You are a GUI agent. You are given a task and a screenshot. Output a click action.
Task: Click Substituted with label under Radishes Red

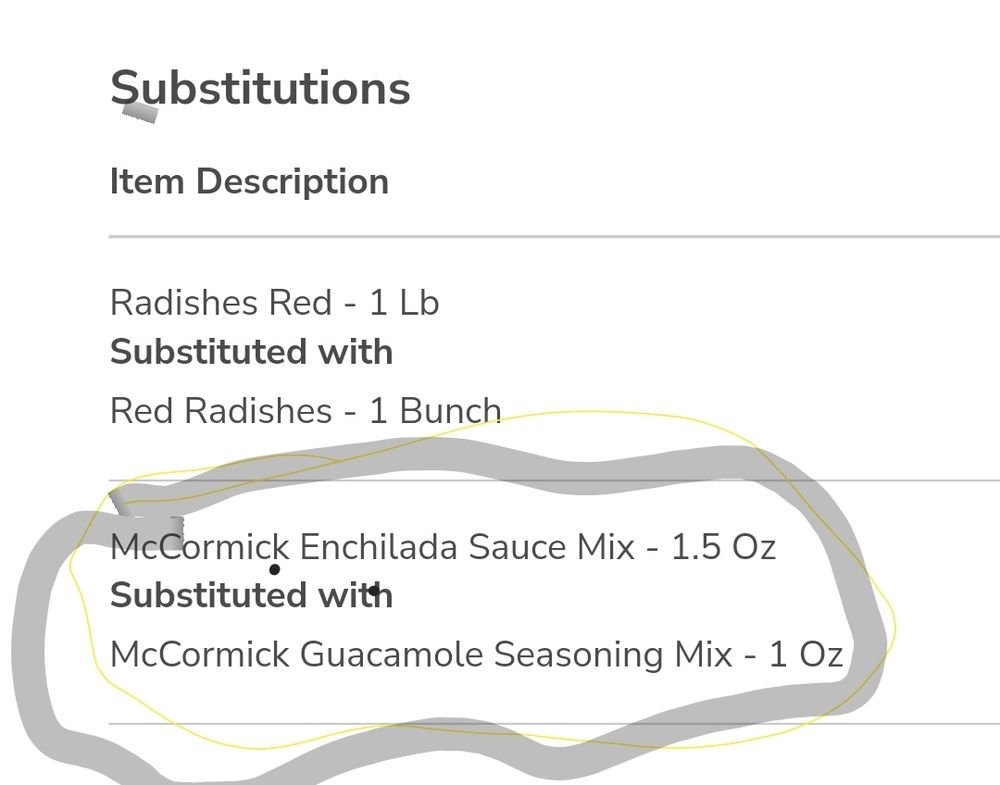[x=251, y=352]
